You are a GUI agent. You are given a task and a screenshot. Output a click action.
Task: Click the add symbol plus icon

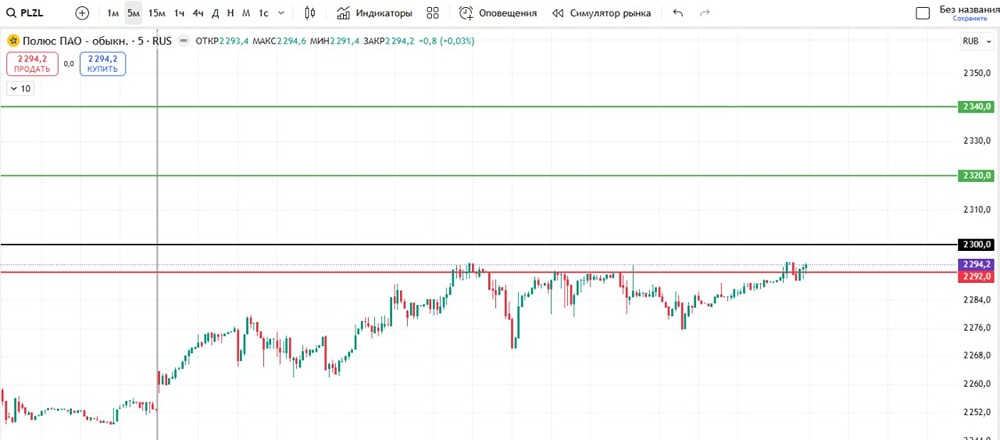click(x=82, y=13)
